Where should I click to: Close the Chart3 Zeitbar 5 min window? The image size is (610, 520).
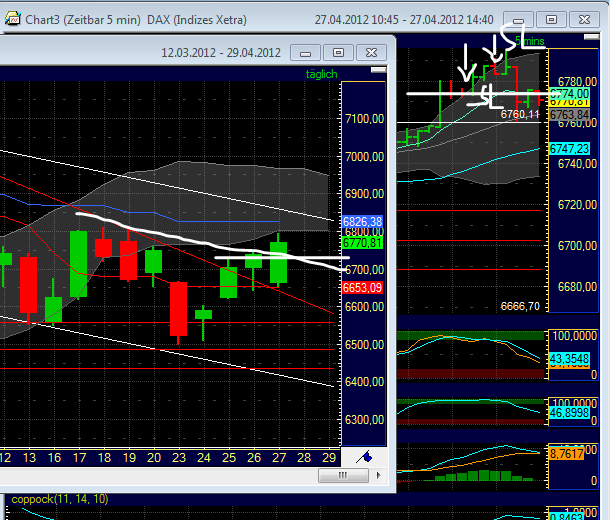(584, 19)
